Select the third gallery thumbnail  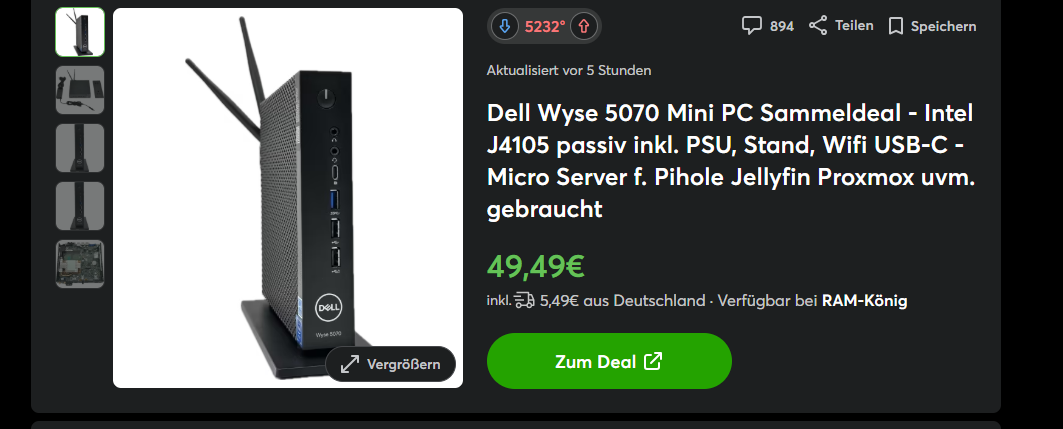(80, 148)
